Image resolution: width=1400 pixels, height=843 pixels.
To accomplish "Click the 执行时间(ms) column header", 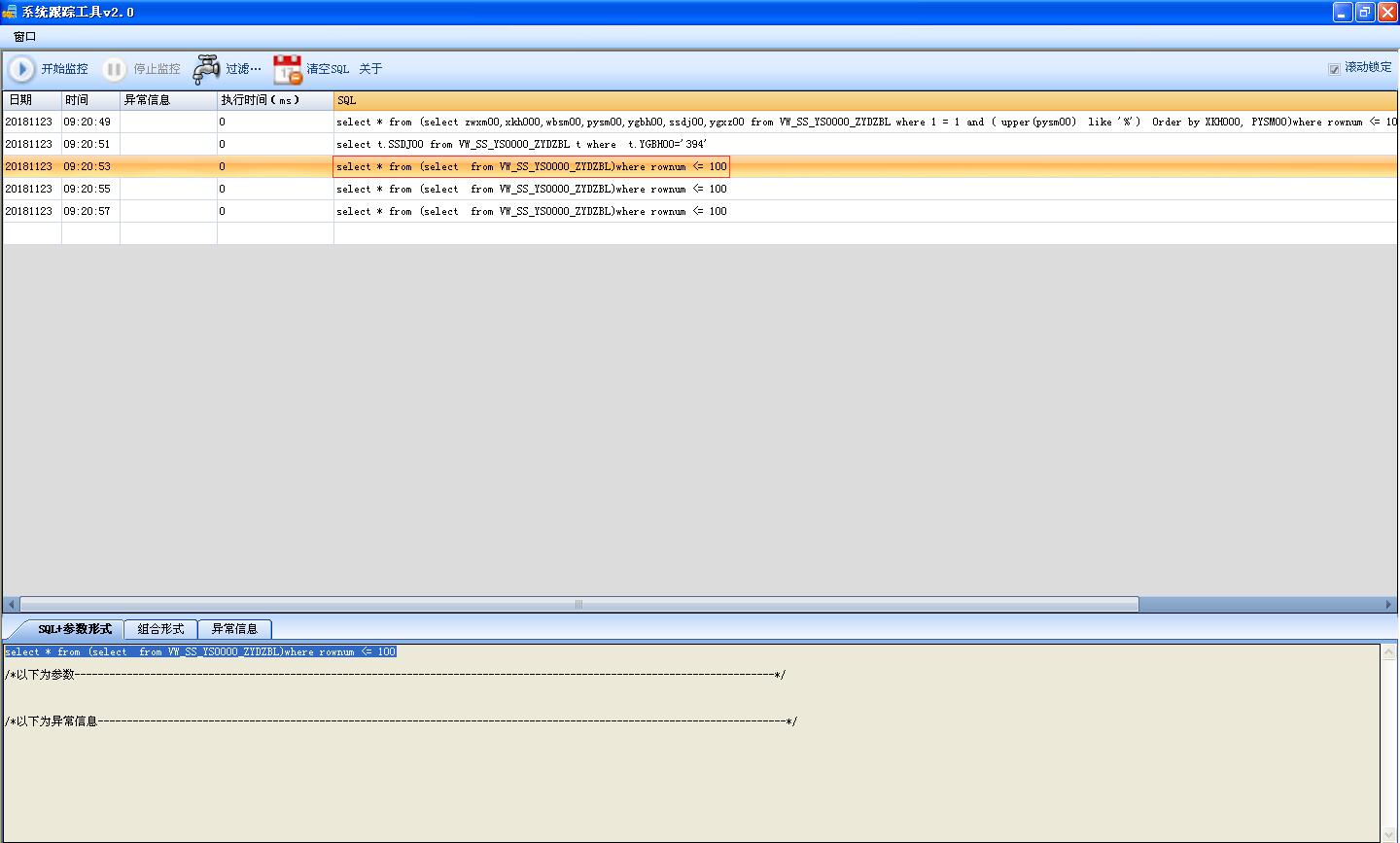I will [275, 100].
